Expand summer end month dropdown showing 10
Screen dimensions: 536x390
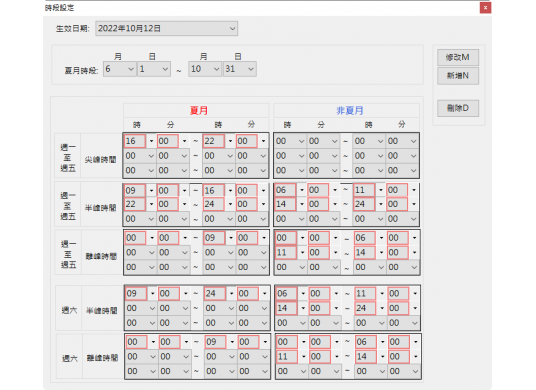click(205, 69)
